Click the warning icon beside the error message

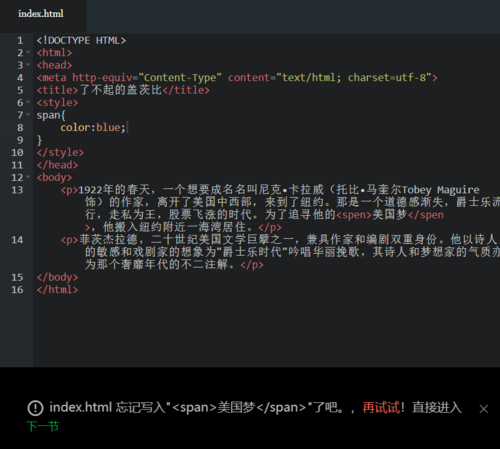pos(35,408)
